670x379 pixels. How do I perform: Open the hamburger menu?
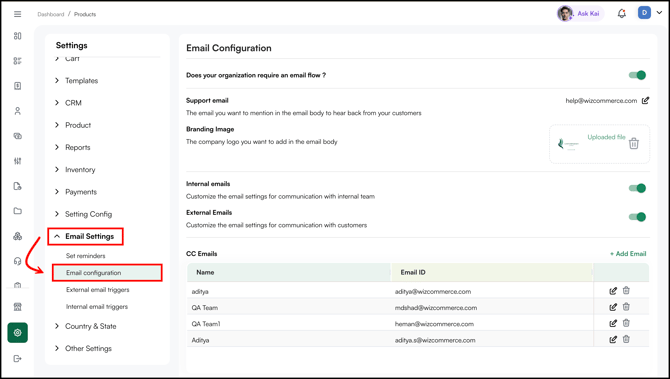[x=18, y=14]
